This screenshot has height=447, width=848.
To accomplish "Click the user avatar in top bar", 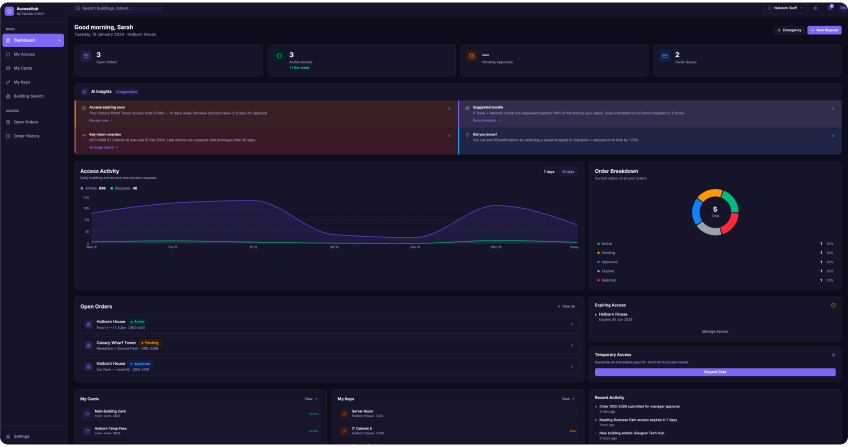I will tap(843, 8).
